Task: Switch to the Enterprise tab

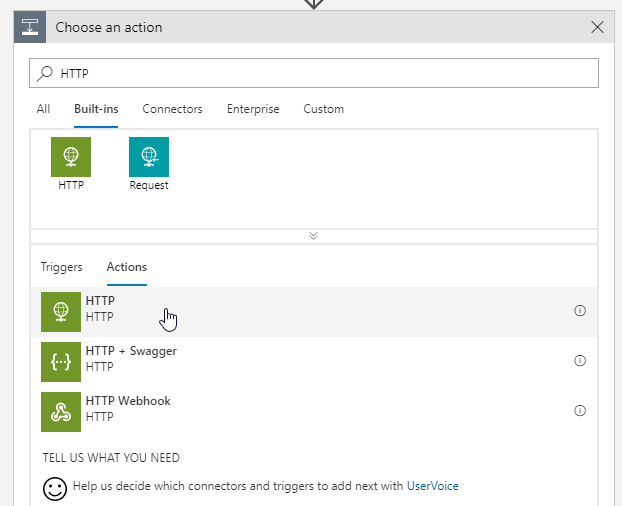Action: click(253, 109)
